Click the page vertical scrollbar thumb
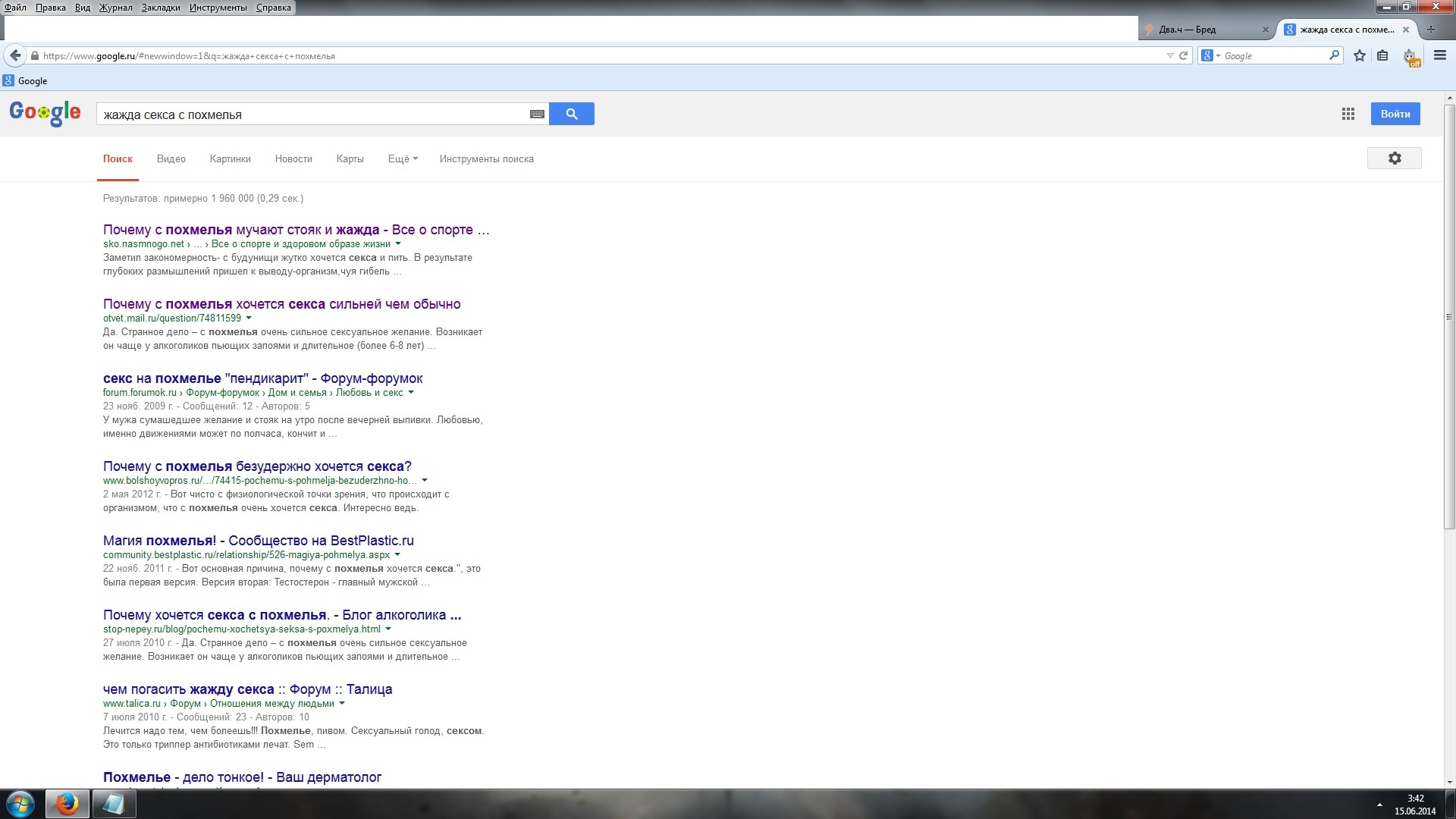This screenshot has height=819, width=1456. pyautogui.click(x=1449, y=318)
